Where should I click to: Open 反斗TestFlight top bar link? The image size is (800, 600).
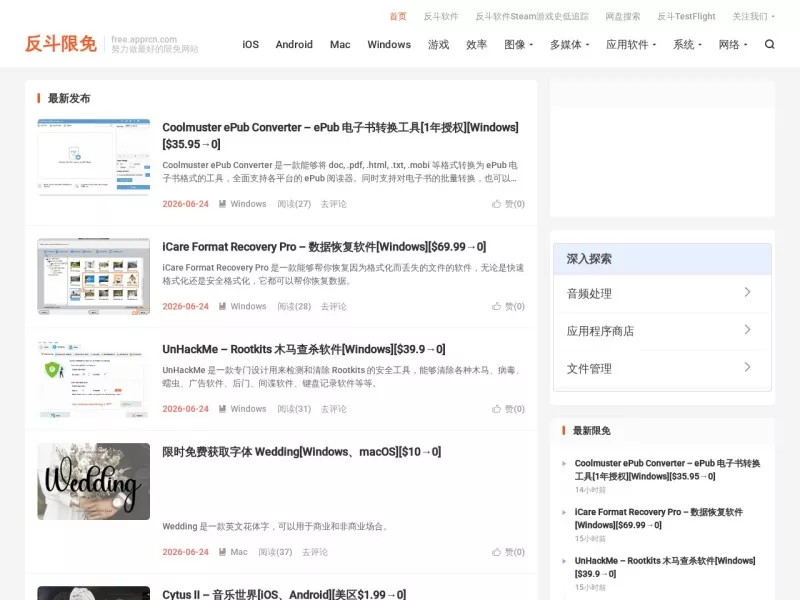coord(686,16)
